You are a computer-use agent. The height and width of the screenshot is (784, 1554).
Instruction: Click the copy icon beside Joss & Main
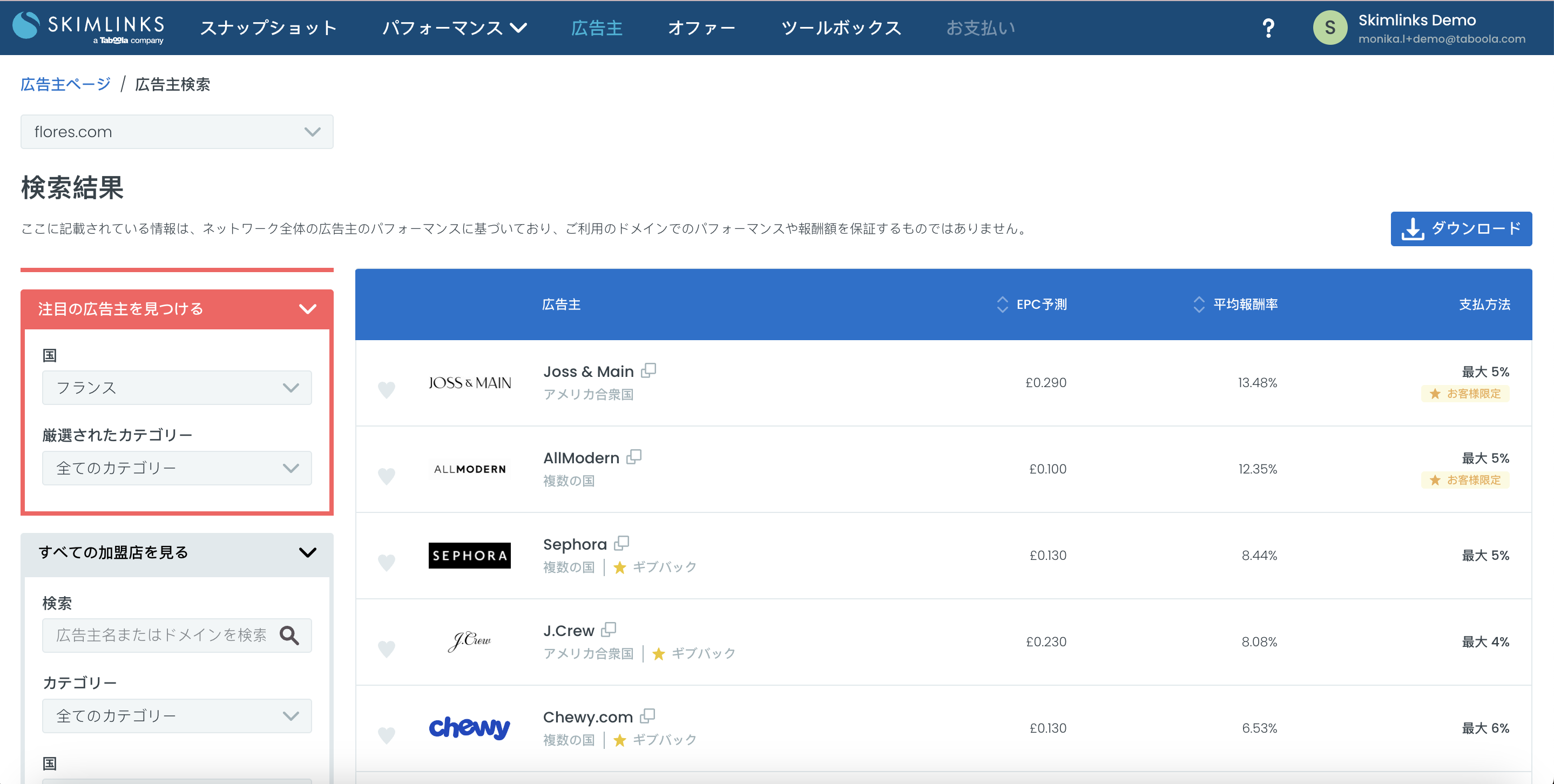pyautogui.click(x=648, y=370)
